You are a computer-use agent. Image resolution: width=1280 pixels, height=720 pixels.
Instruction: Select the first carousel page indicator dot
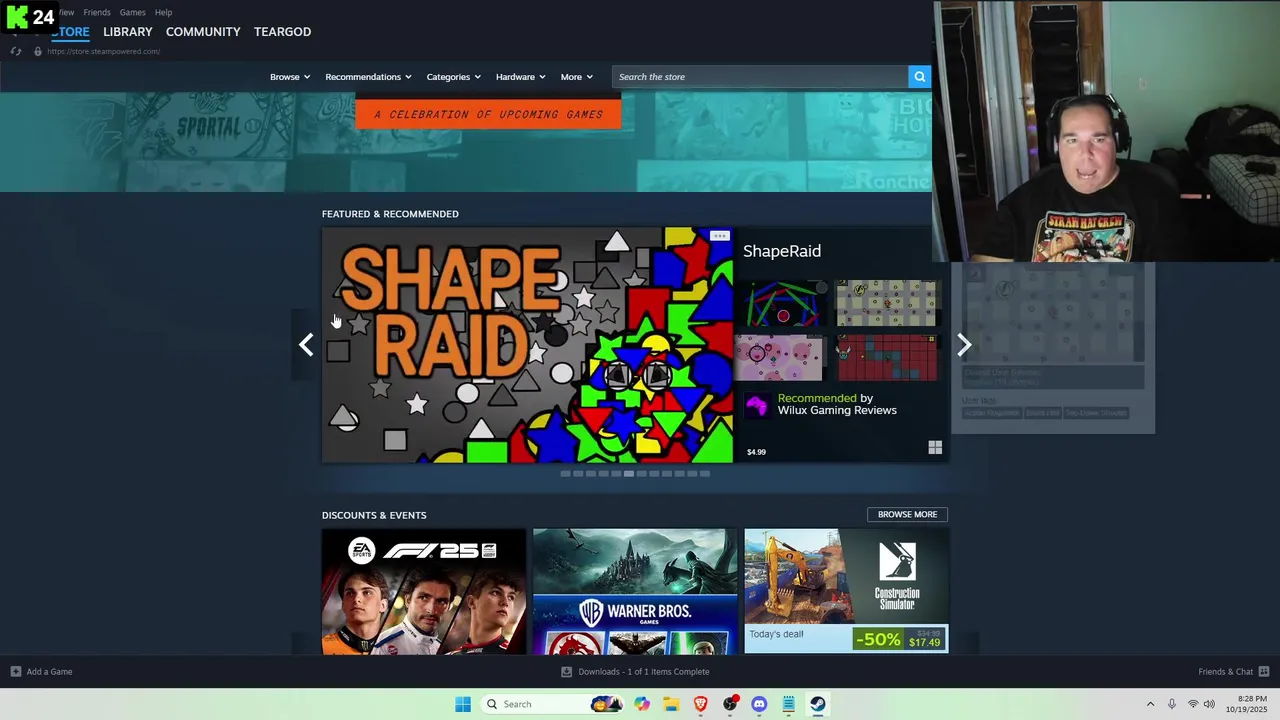tap(565, 474)
